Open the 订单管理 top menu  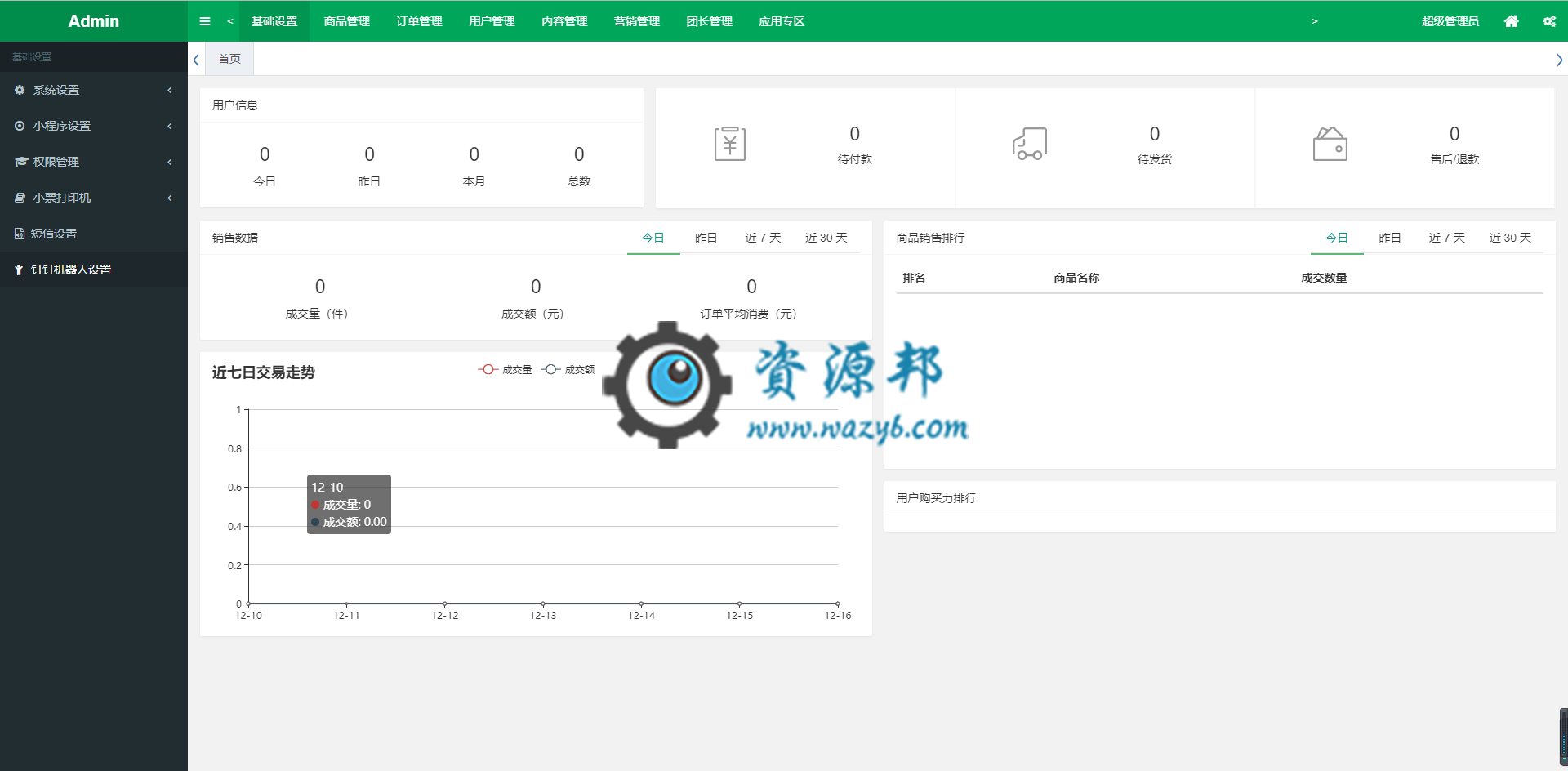[x=419, y=21]
